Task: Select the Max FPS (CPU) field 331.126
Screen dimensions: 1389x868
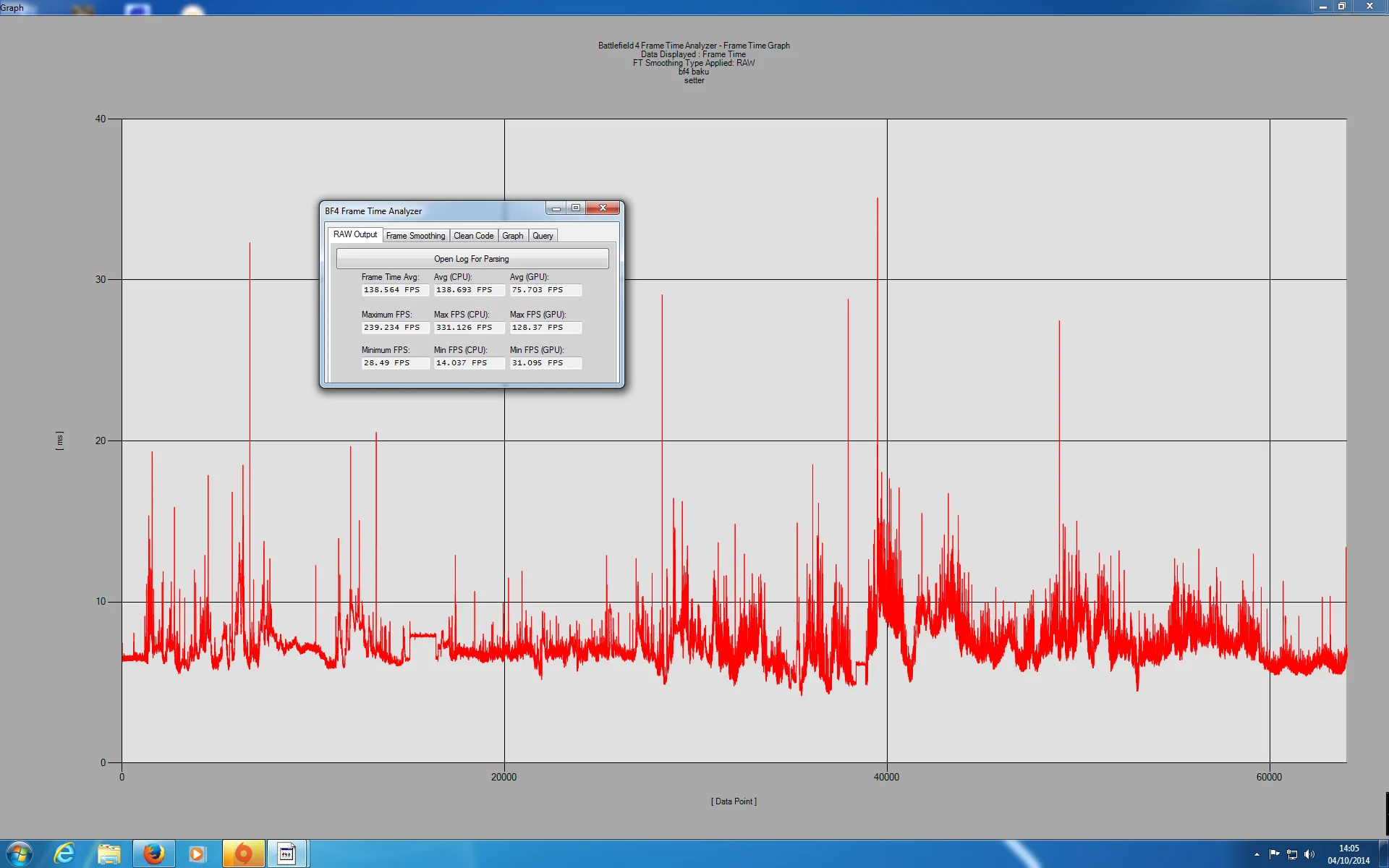Action: pyautogui.click(x=469, y=328)
